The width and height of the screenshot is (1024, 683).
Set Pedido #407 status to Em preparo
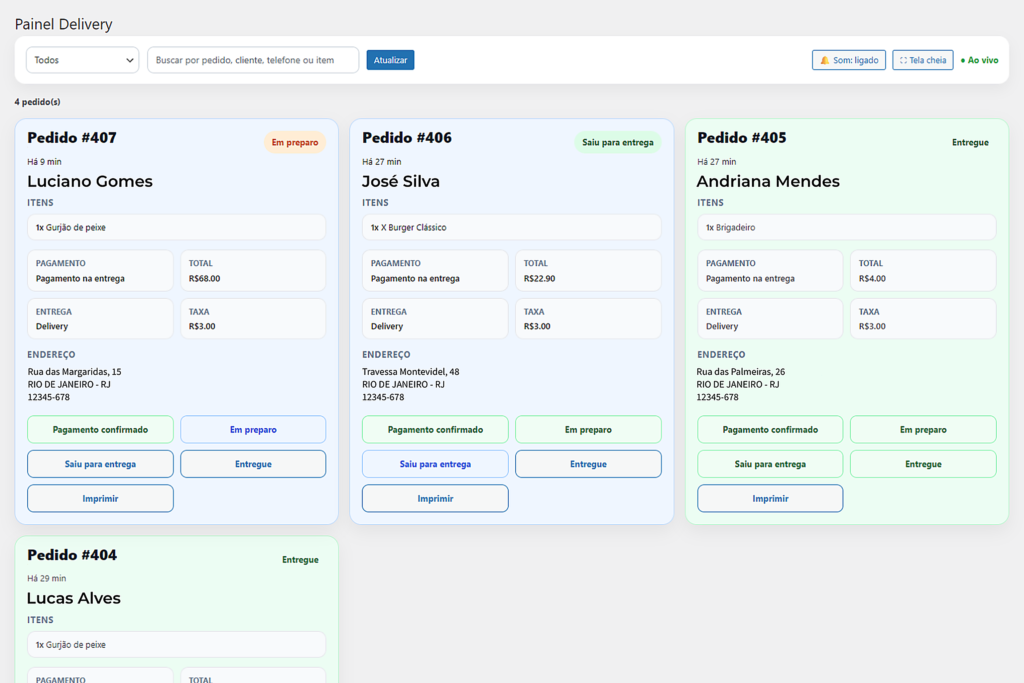[x=253, y=429]
